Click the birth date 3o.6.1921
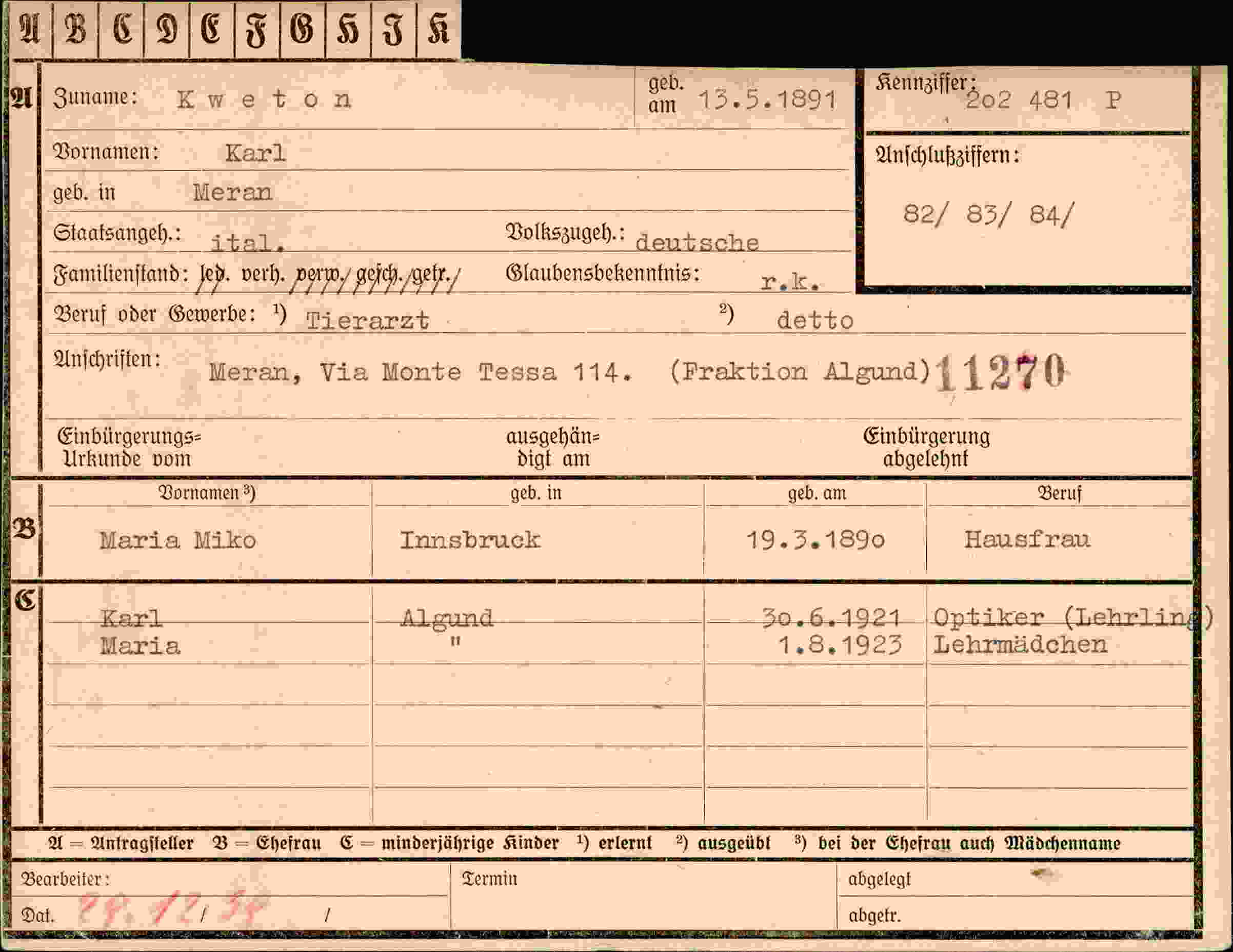Viewport: 1233px width, 952px height. [x=830, y=618]
